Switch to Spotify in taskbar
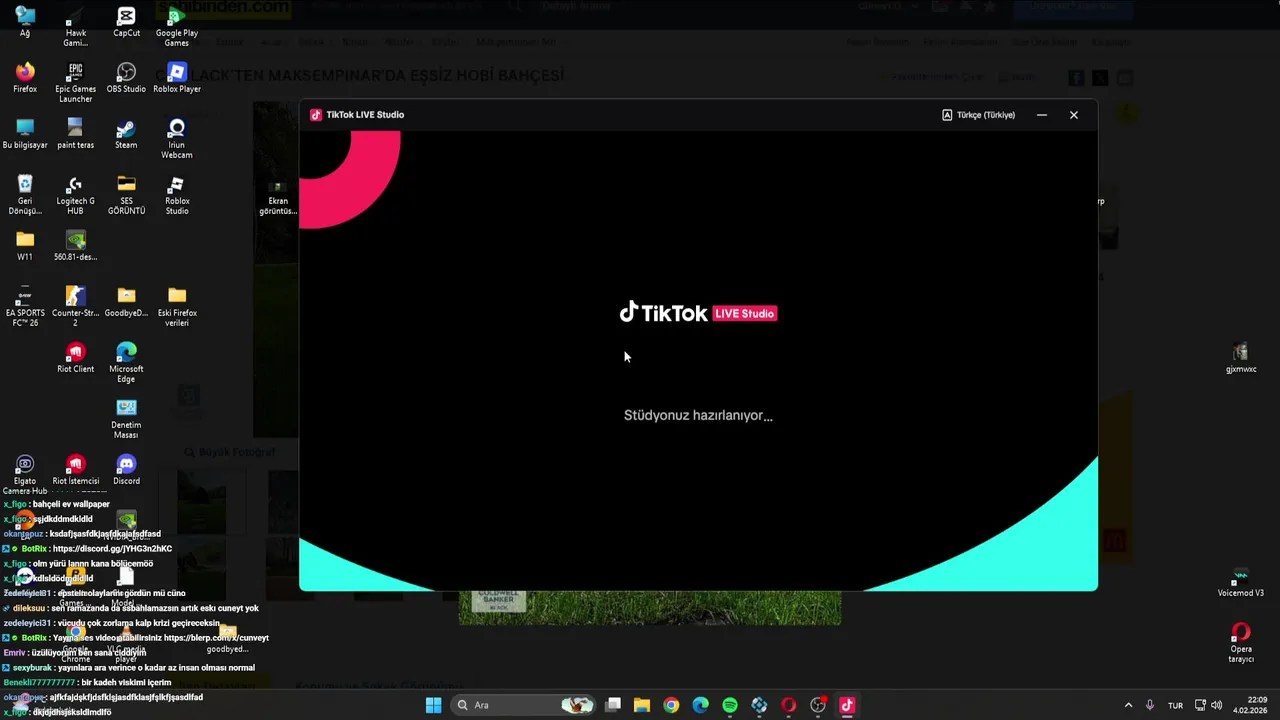The image size is (1280, 720). (x=730, y=705)
